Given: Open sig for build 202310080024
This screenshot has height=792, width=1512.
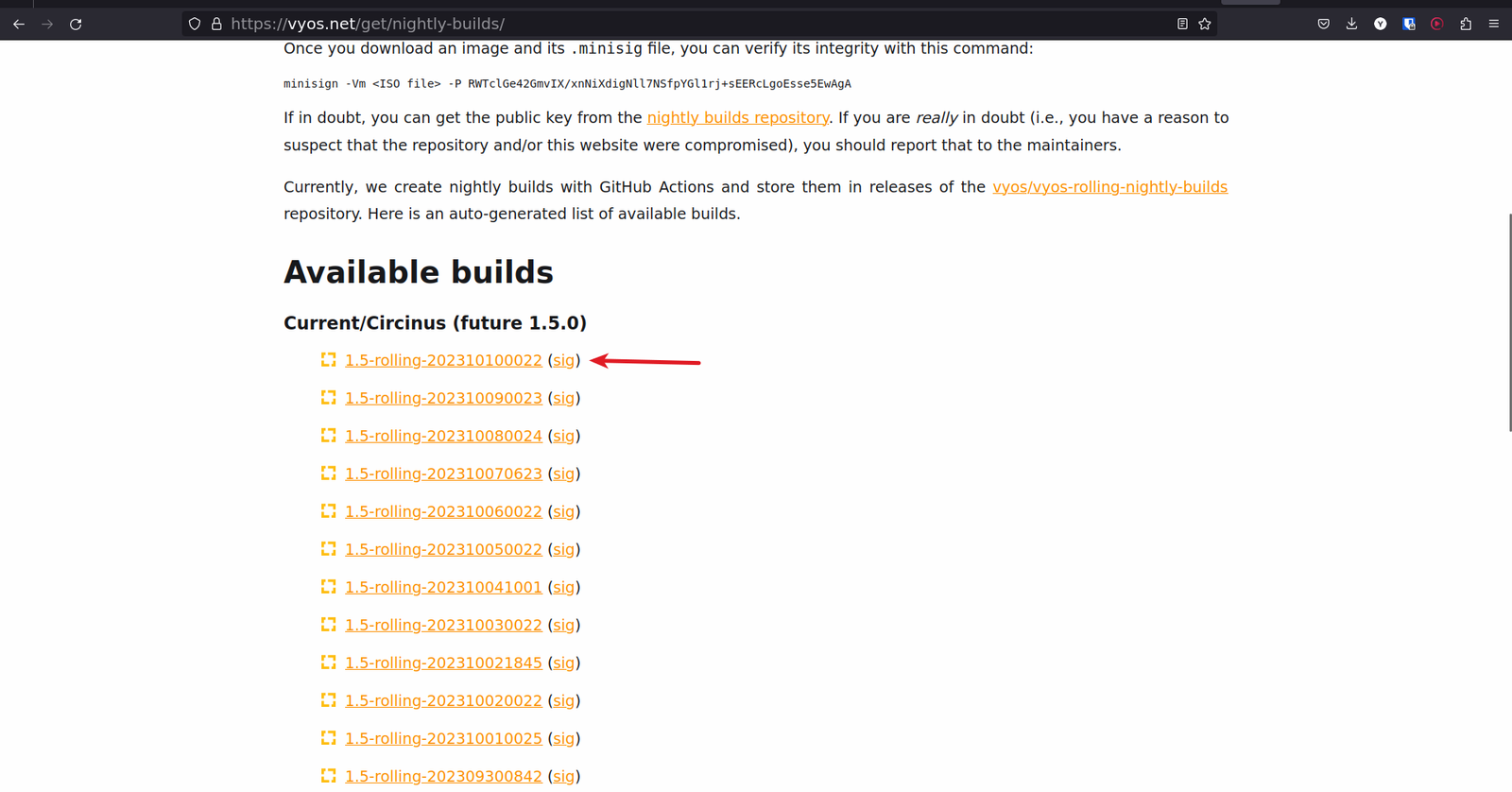Looking at the screenshot, I should [564, 436].
